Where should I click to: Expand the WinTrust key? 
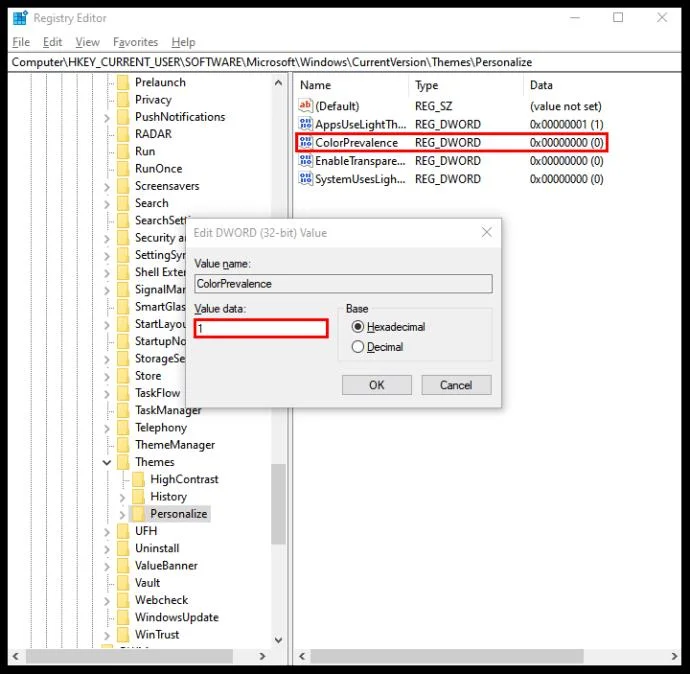pyautogui.click(x=107, y=635)
